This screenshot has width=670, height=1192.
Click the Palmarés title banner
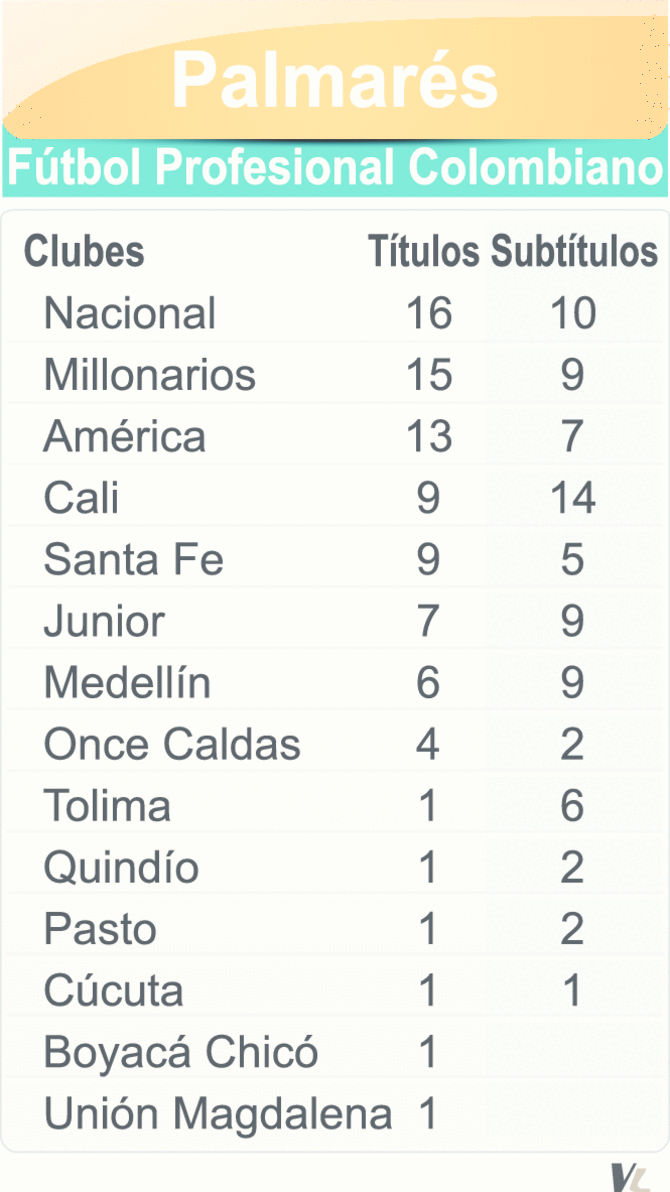coord(335,80)
